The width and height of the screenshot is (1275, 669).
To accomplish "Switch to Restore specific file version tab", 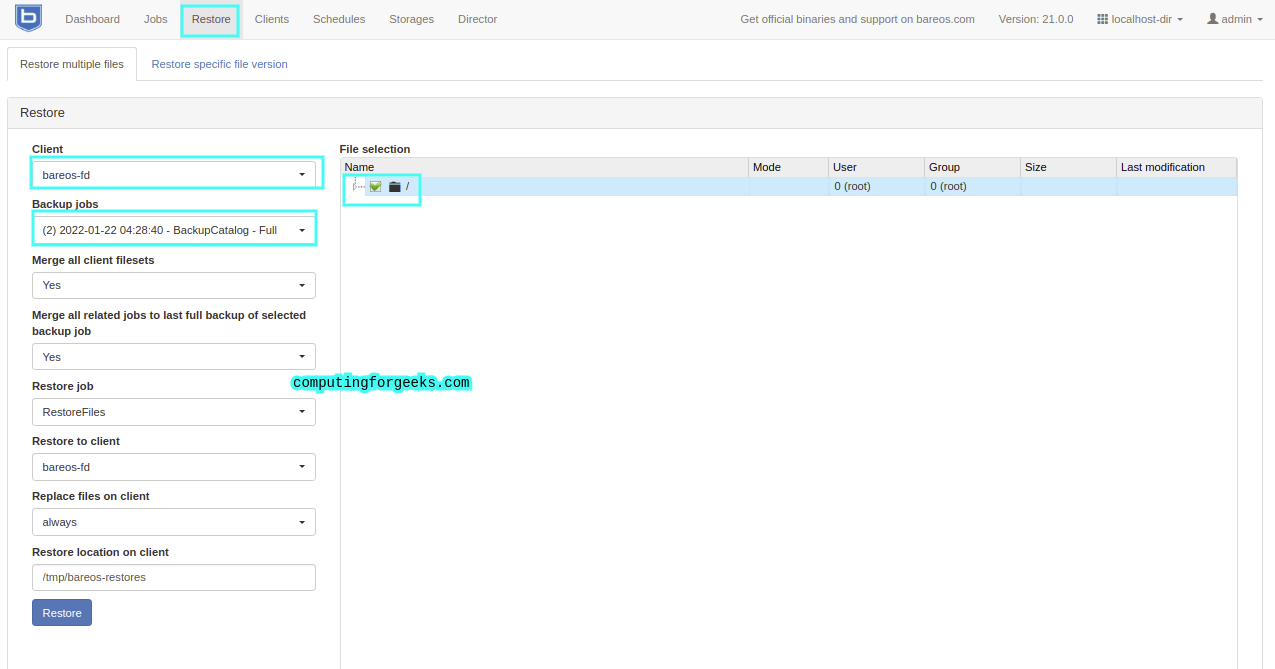I will [x=219, y=64].
